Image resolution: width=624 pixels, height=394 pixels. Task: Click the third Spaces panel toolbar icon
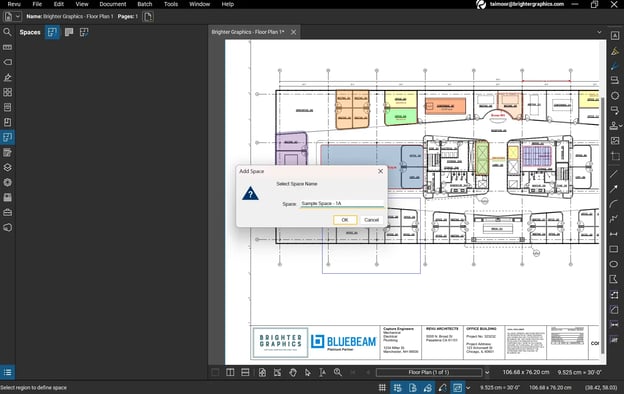click(x=84, y=32)
